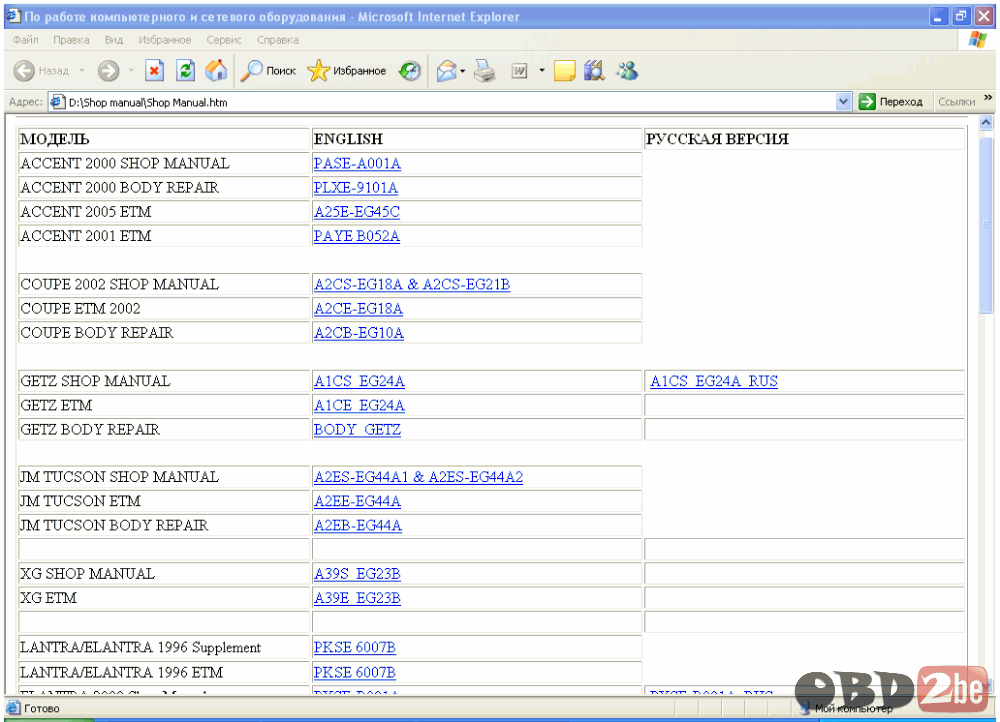This screenshot has height=722, width=1000.
Task: Open the Edit button dropdown arrow
Action: [x=541, y=71]
